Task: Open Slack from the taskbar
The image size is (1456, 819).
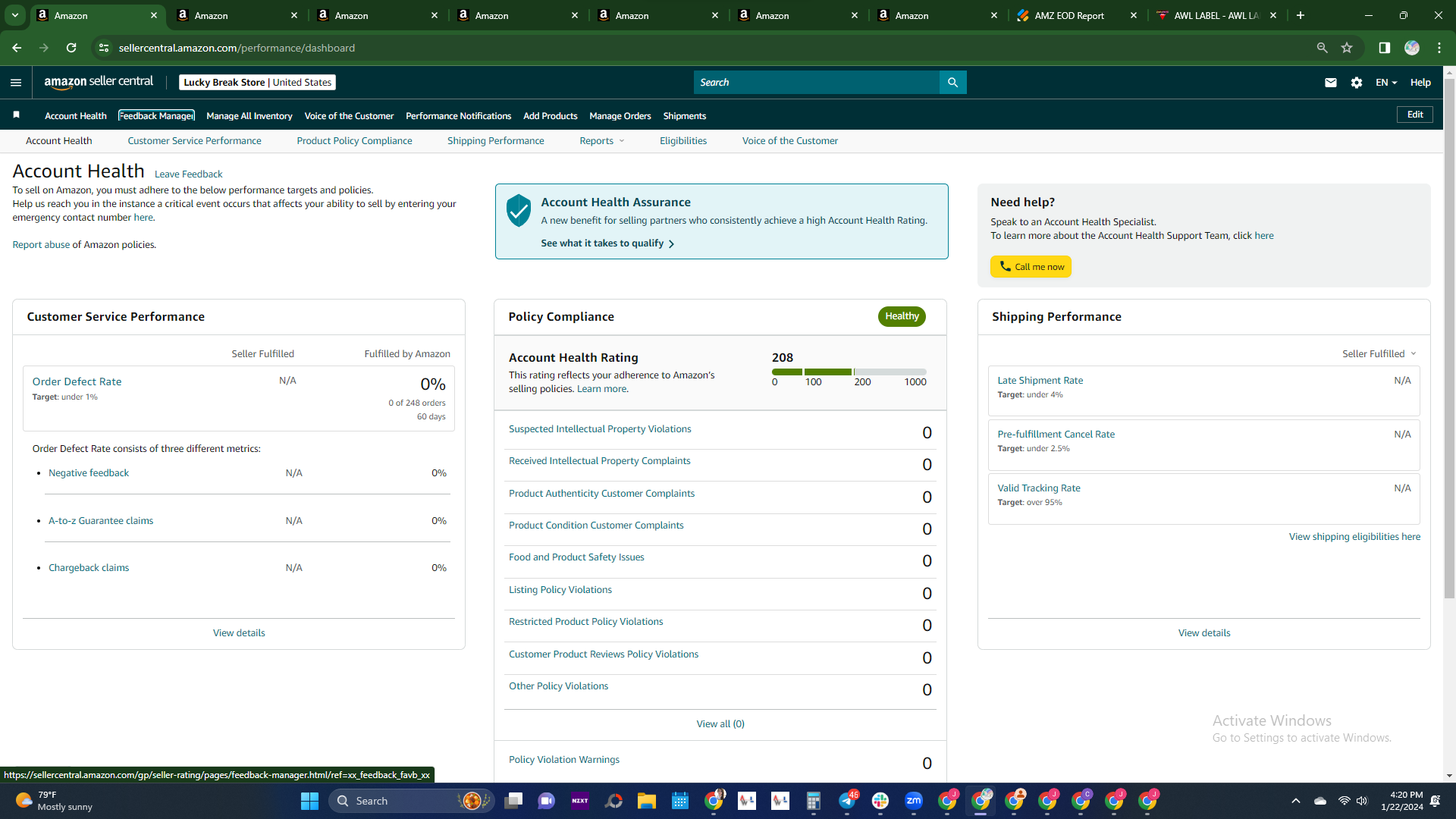Action: tap(880, 801)
